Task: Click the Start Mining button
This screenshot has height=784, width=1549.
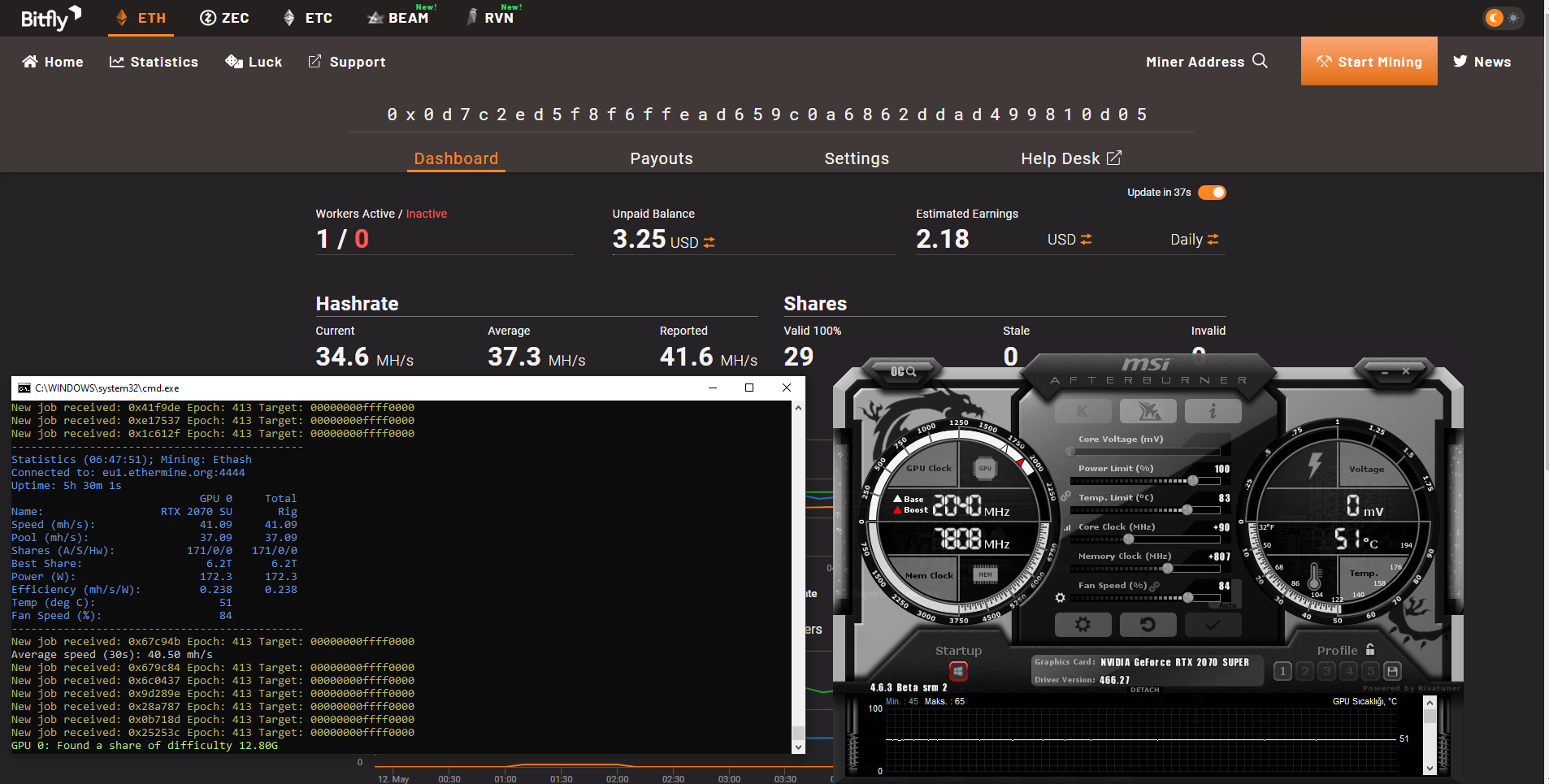Action: [x=1369, y=61]
